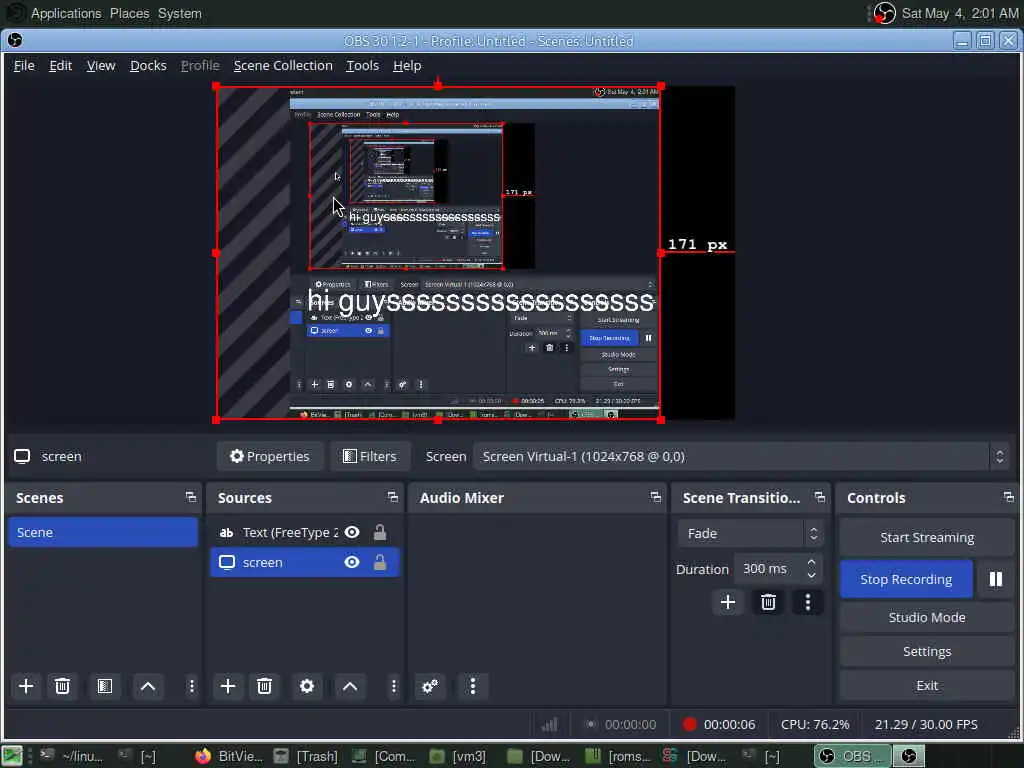Add a new transition with plus icon

(728, 602)
